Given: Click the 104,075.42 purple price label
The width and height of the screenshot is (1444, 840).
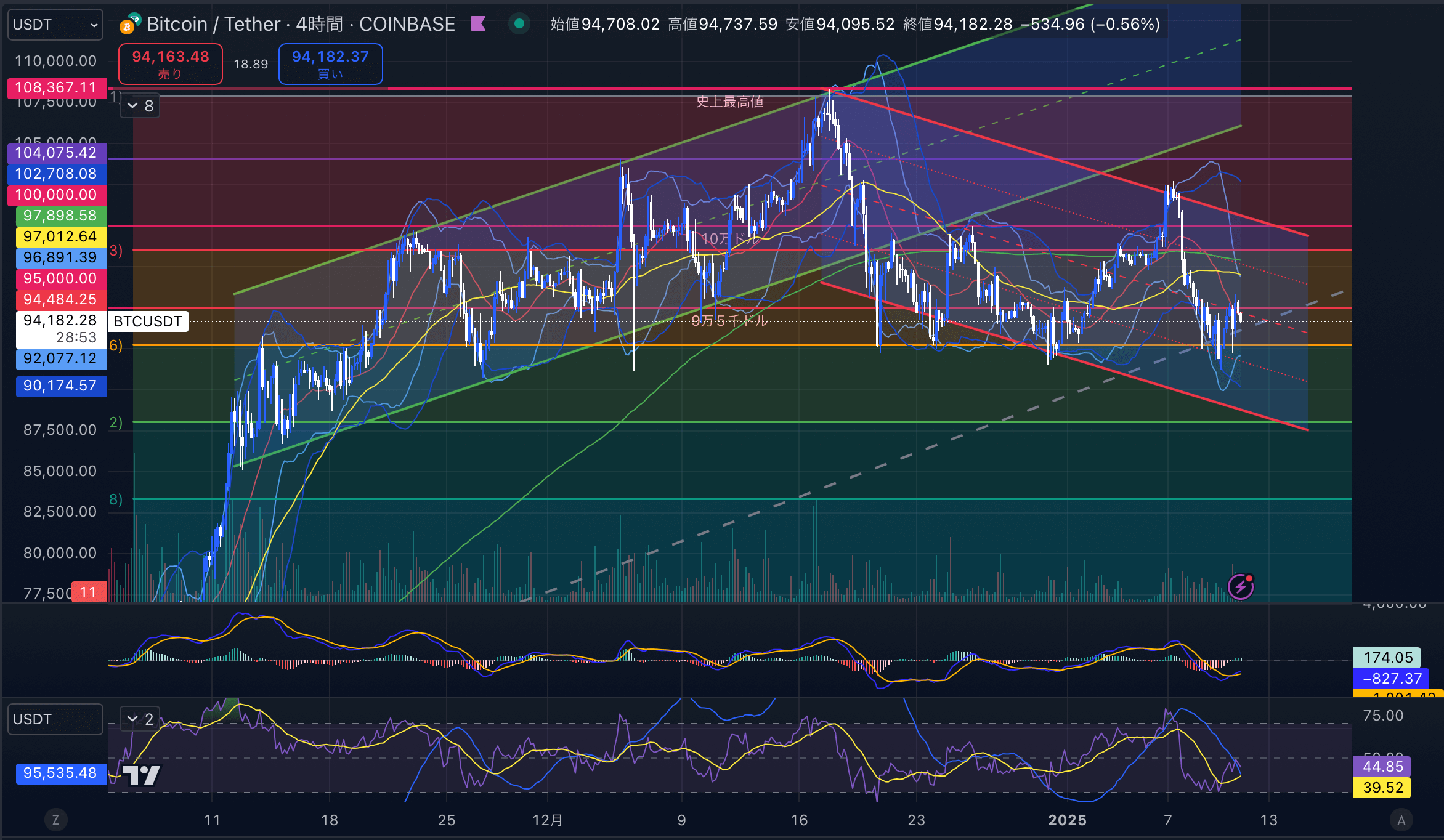Looking at the screenshot, I should coord(57,153).
